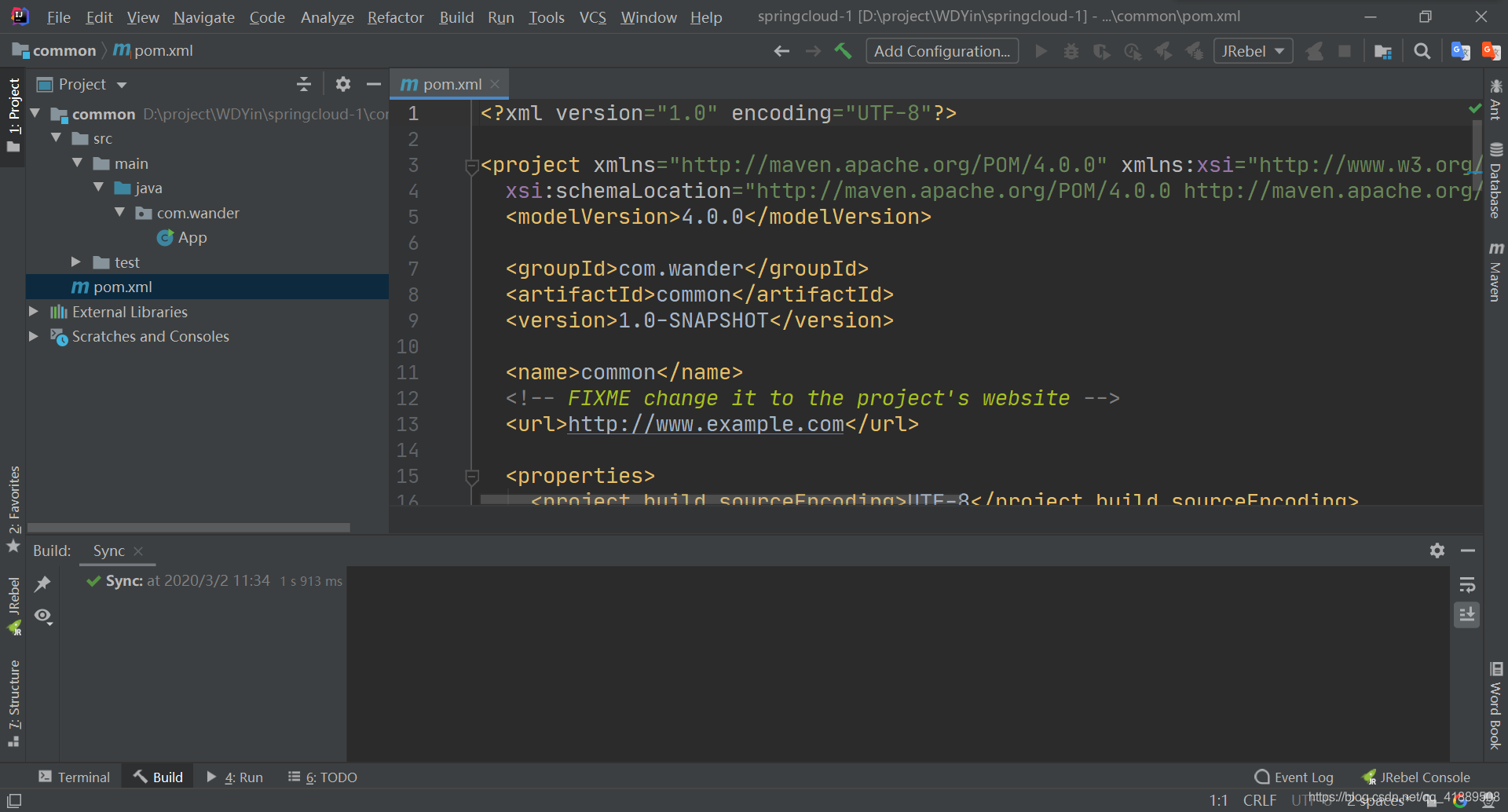Image resolution: width=1508 pixels, height=812 pixels.
Task: Click the blue Google Translate icon
Action: point(1460,51)
